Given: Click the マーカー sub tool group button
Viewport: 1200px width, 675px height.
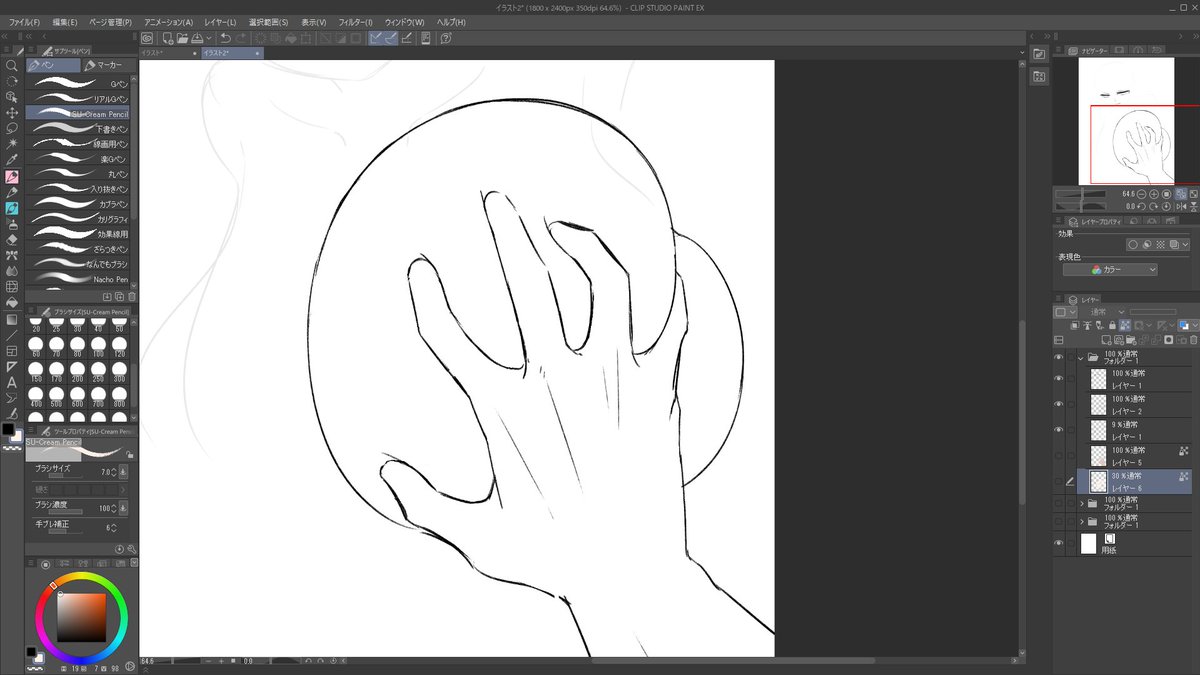Looking at the screenshot, I should tap(103, 64).
